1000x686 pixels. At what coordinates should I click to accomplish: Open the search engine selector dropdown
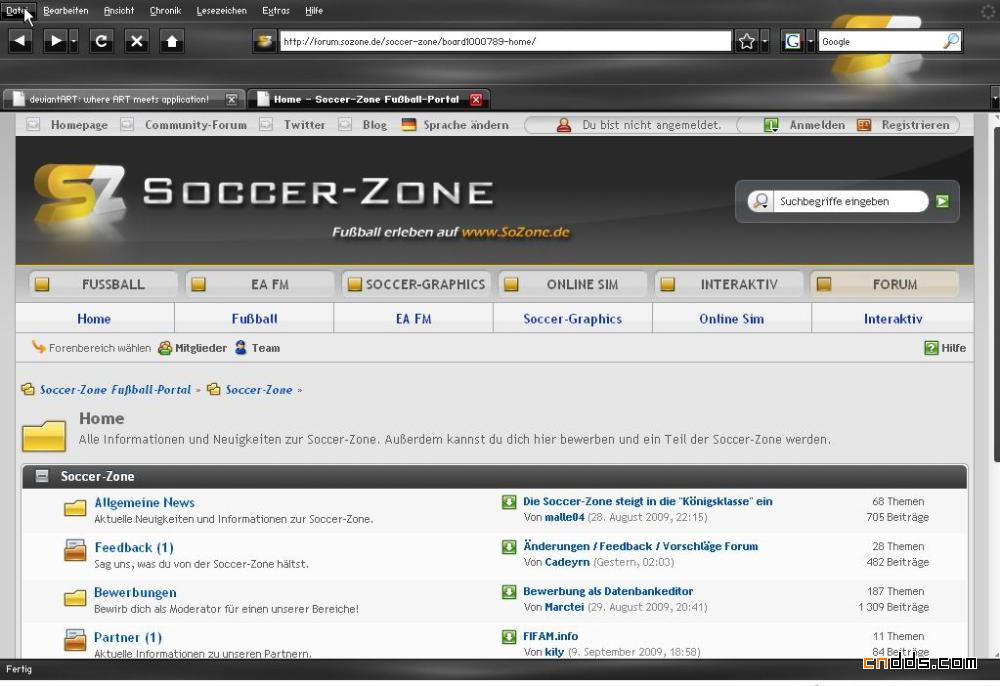click(810, 41)
